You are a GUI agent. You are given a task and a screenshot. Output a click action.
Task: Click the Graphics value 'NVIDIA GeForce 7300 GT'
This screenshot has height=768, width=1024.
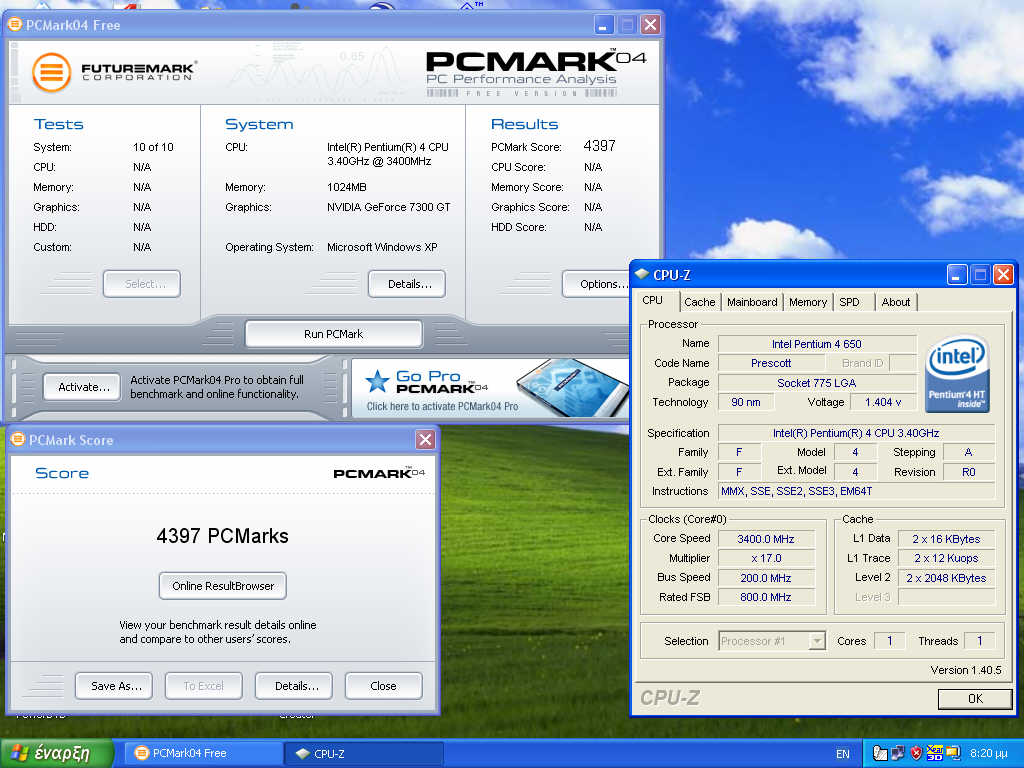[389, 207]
